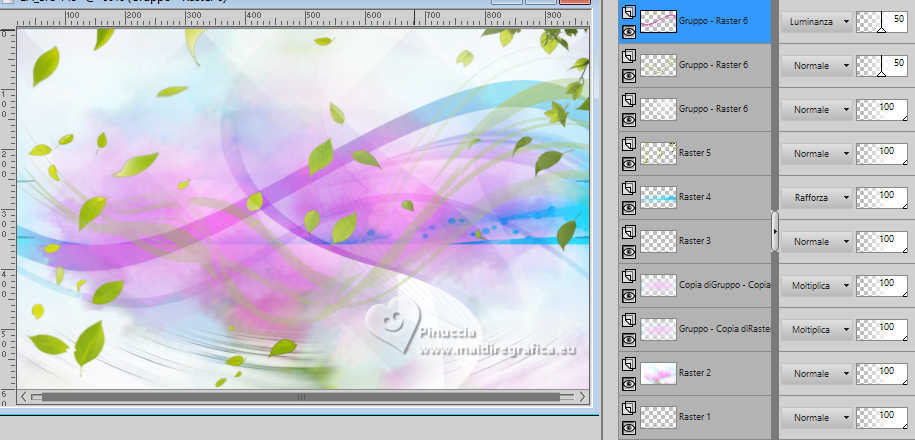Open the Rafforza blend mode dropdown of Raster 4
Screen dimensions: 915x440
pos(817,197)
